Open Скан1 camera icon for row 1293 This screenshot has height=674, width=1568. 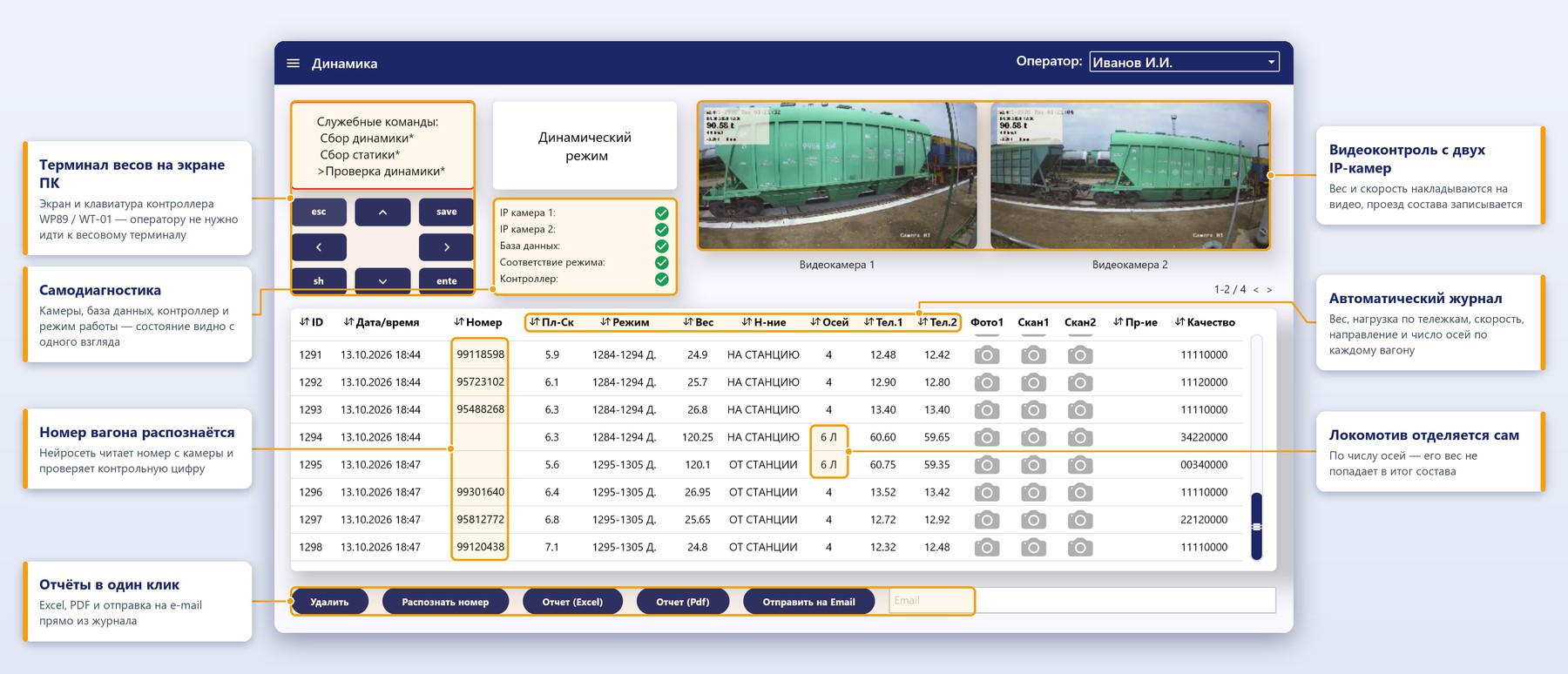[1033, 410]
